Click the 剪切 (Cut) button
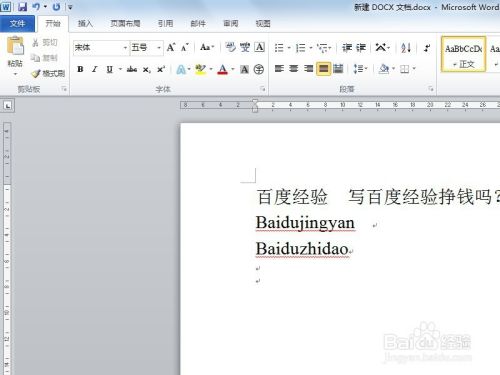Image resolution: width=500 pixels, height=375 pixels. pos(45,42)
